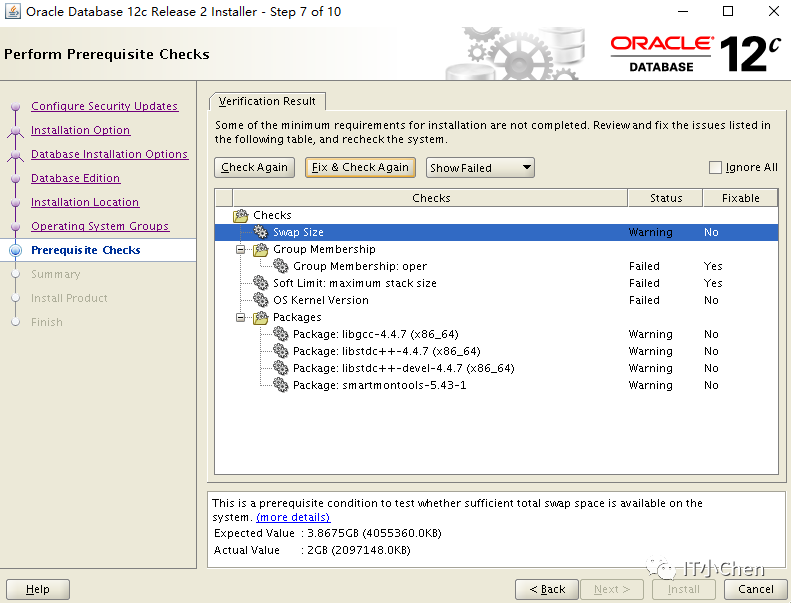
Task: Click gear icon for Group Membership: oper
Action: 280,266
